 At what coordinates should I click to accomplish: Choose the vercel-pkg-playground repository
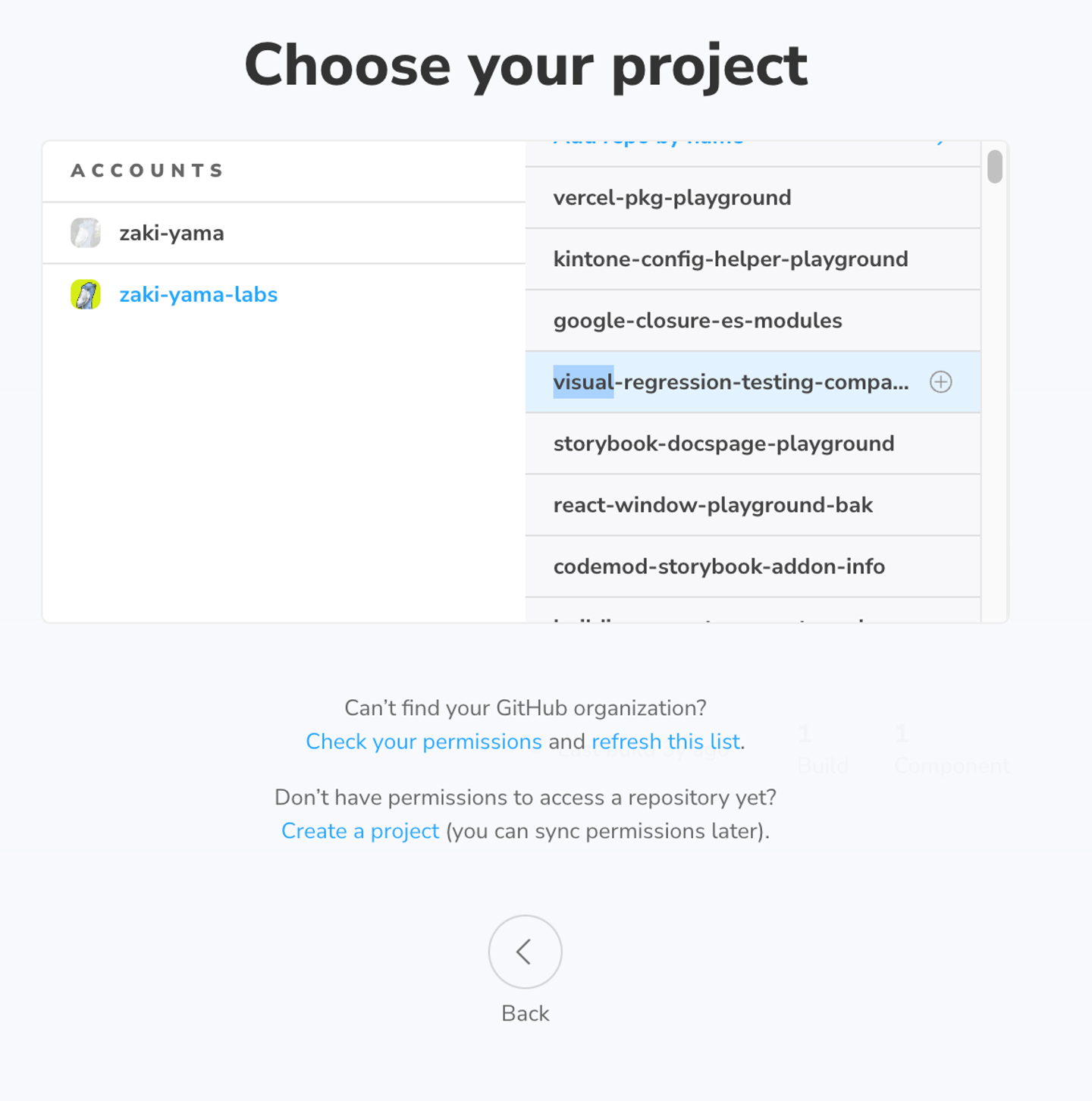pyautogui.click(x=672, y=198)
